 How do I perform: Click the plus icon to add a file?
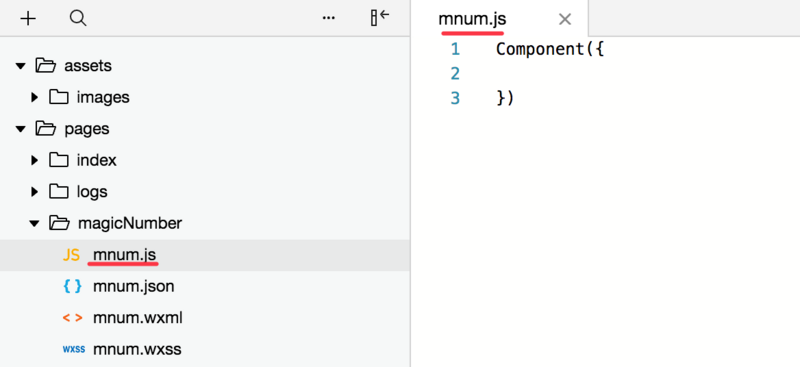tap(28, 19)
